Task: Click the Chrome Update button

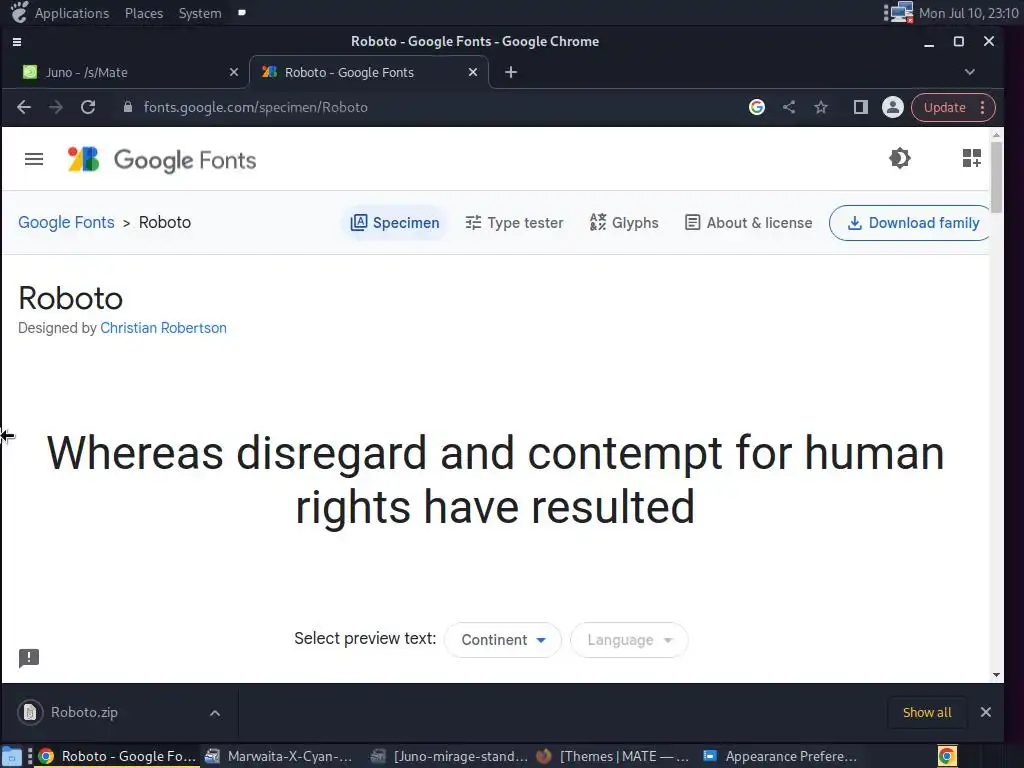Action: tap(944, 107)
